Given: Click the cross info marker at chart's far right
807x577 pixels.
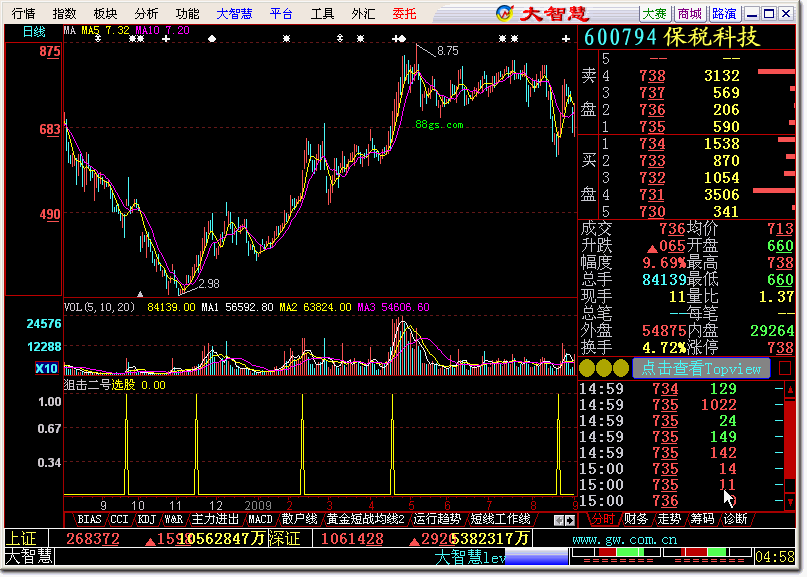Looking at the screenshot, I should 566,39.
